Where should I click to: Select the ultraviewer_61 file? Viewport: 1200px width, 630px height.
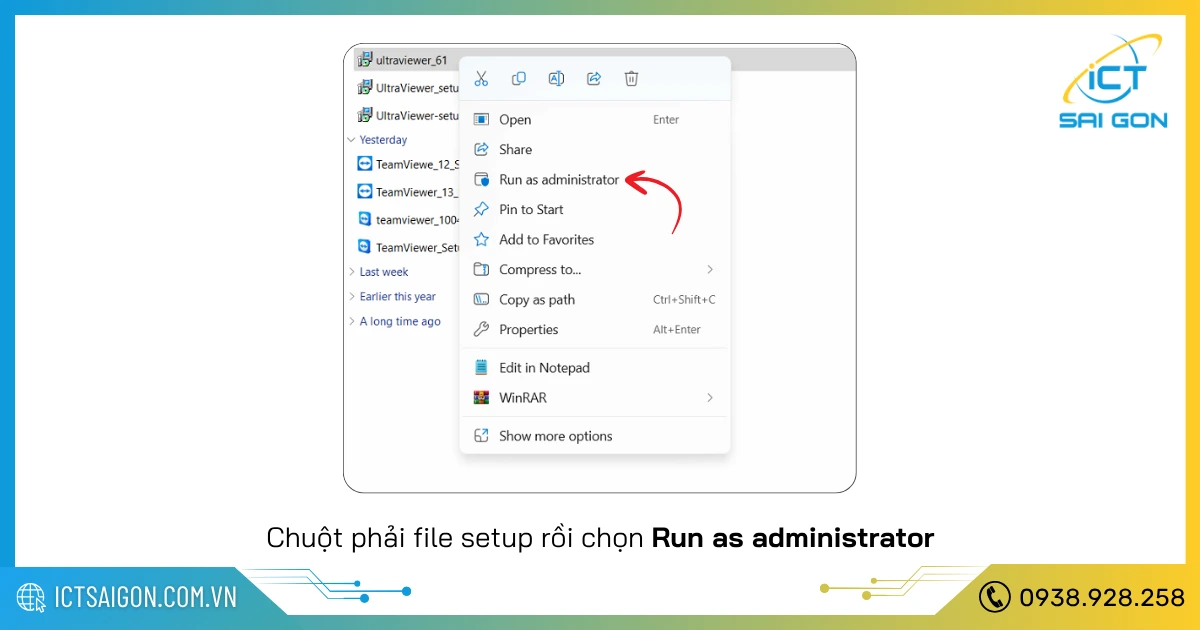pos(403,60)
